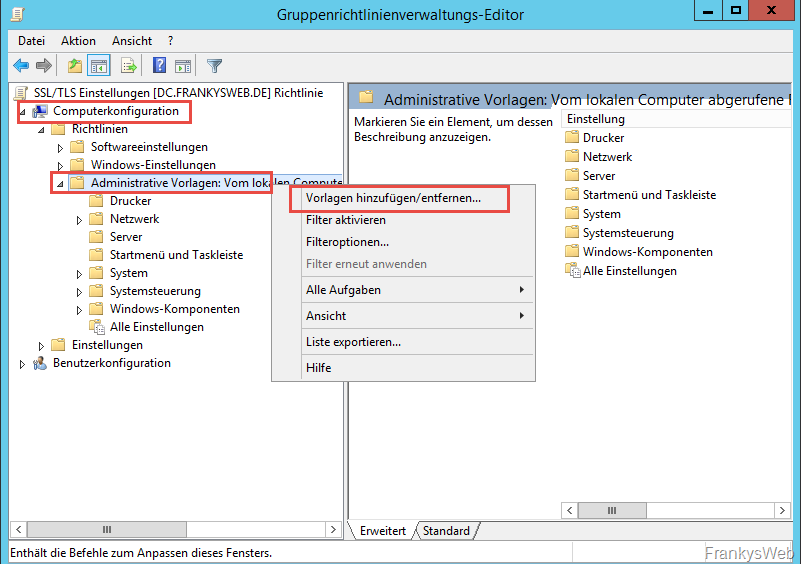The width and height of the screenshot is (801, 564).
Task: Select Systemsteuerung in the tree
Action: (x=154, y=291)
